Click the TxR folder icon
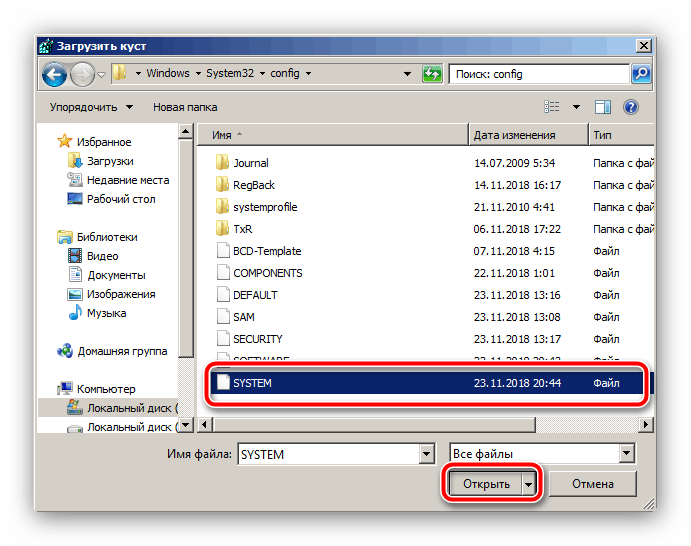Screen dimensions: 691x546 click(223, 229)
